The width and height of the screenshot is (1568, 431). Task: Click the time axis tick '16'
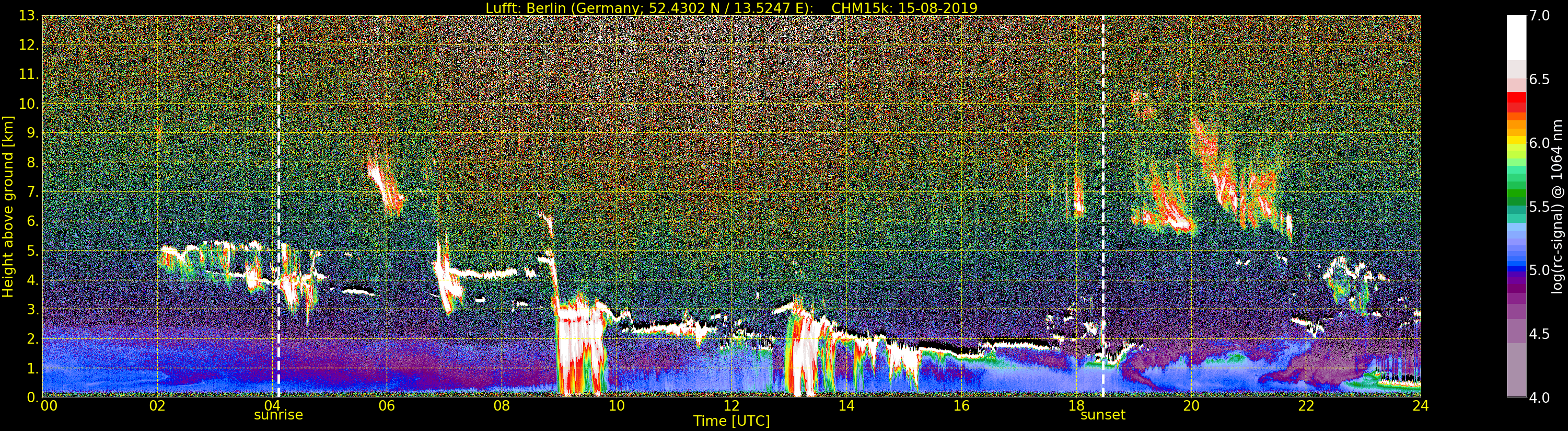point(961,405)
